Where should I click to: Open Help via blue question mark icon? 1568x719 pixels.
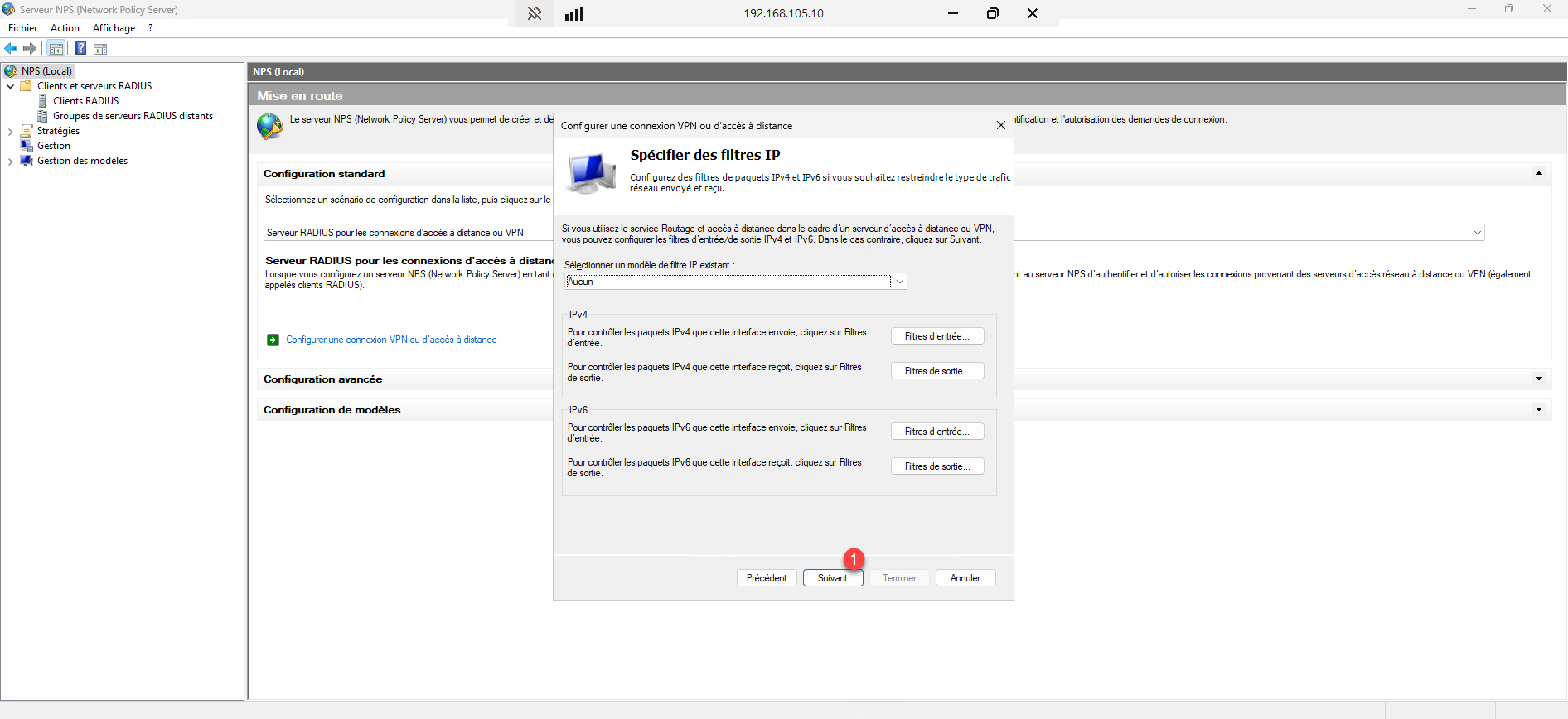click(x=80, y=49)
